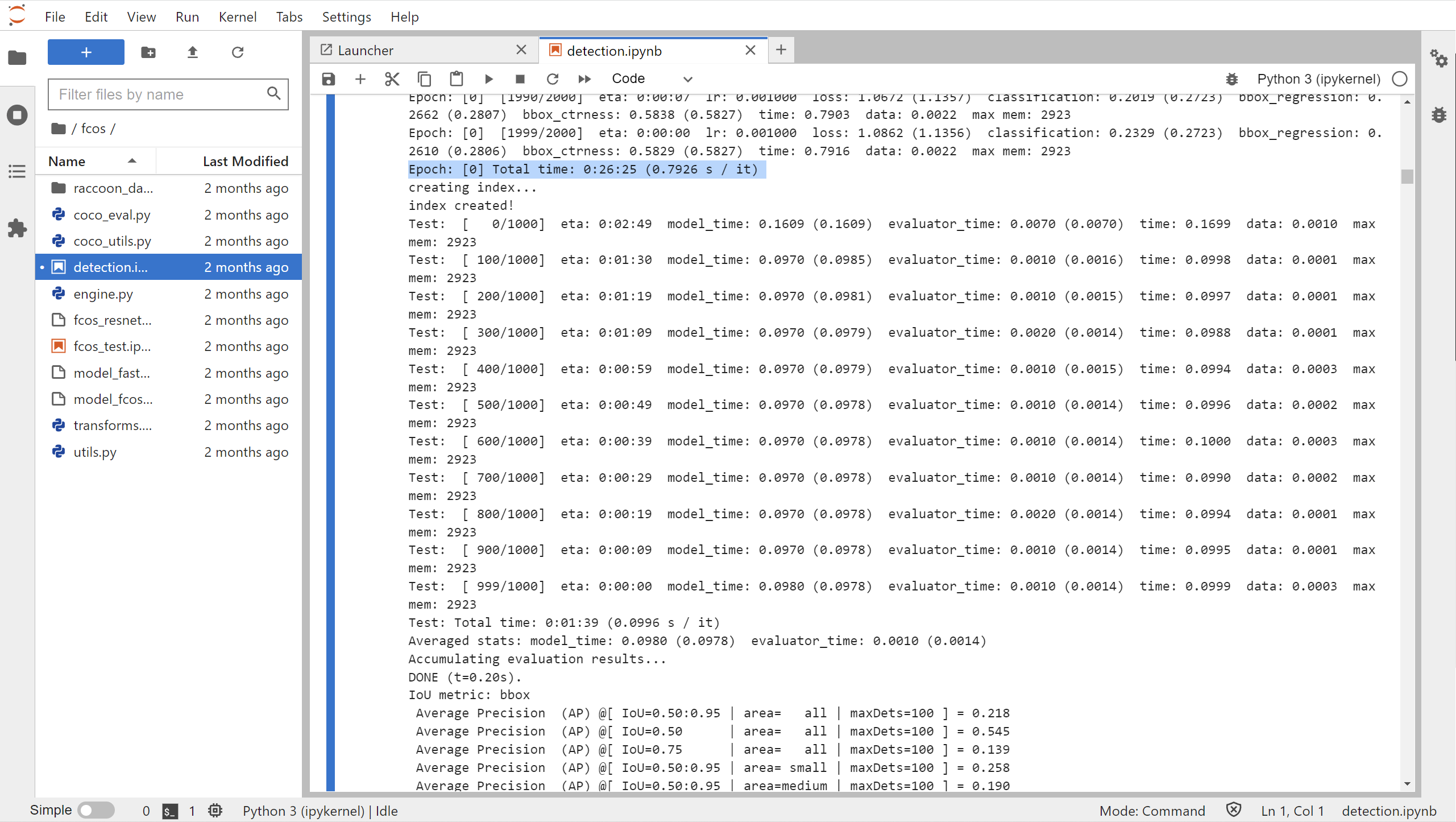Click the notebook trust shield icon
Viewport: 1456px width, 822px height.
1233,810
